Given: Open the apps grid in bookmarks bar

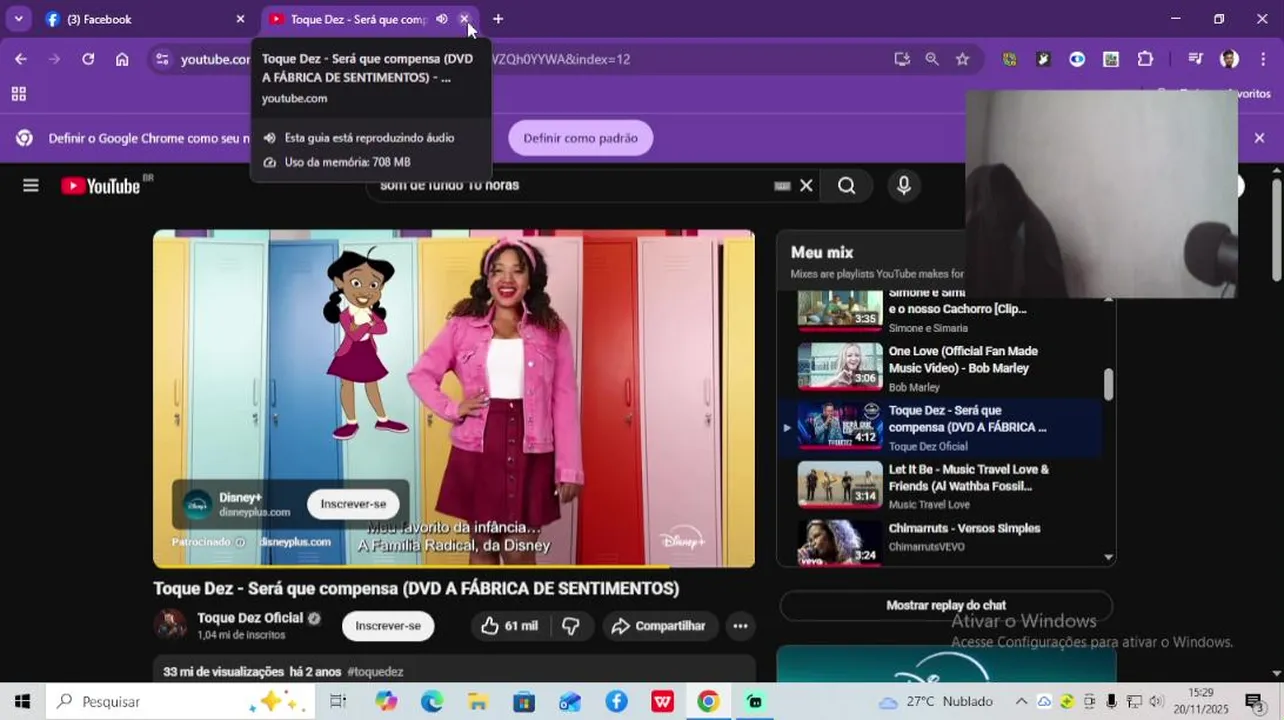Looking at the screenshot, I should click(18, 94).
